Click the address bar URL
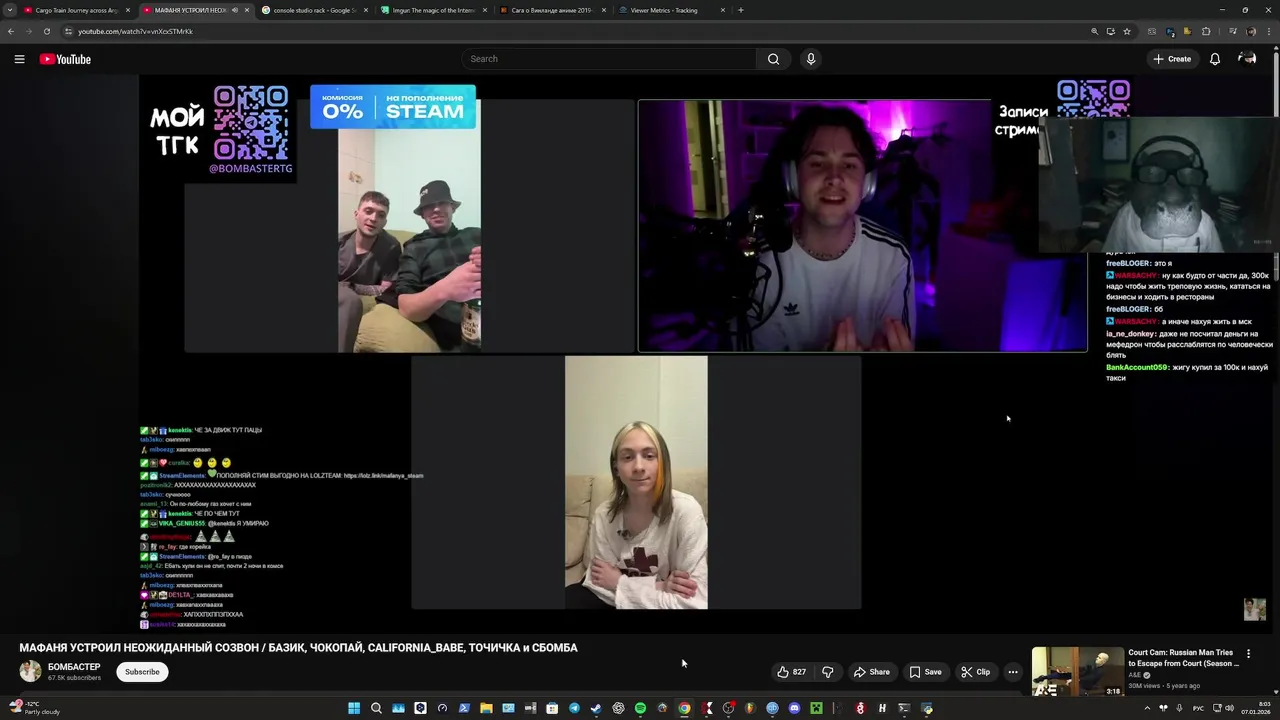Viewport: 1280px width, 720px height. click(x=135, y=31)
